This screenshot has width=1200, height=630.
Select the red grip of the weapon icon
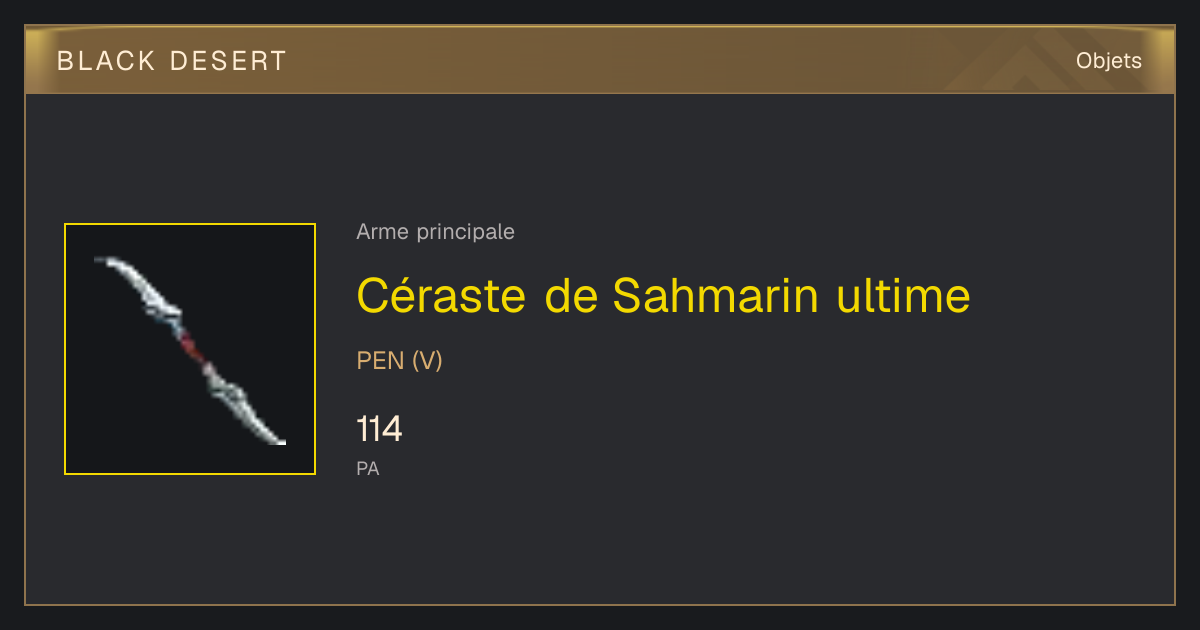click(x=192, y=347)
